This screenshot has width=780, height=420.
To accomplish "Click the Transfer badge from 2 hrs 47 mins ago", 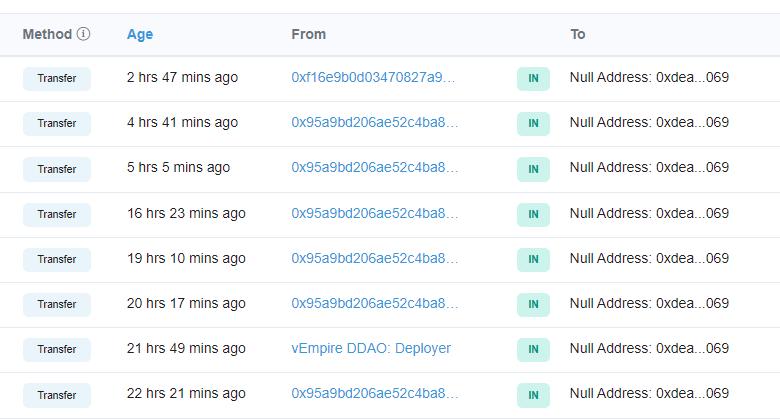I will click(x=57, y=78).
